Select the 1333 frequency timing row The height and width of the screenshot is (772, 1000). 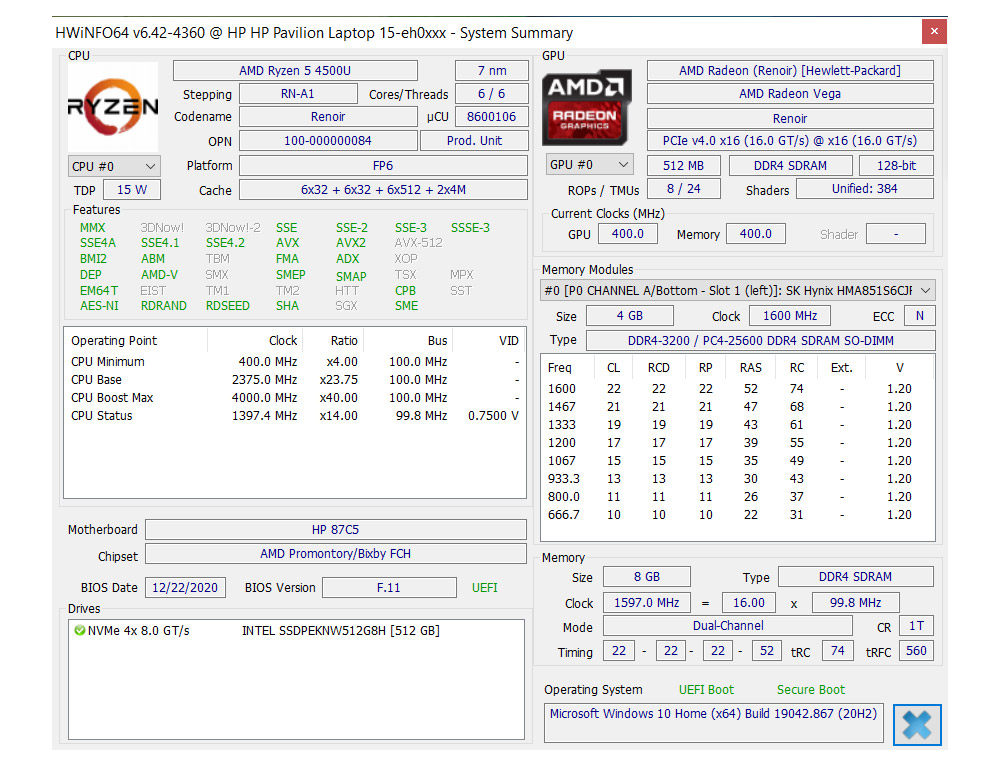click(738, 424)
